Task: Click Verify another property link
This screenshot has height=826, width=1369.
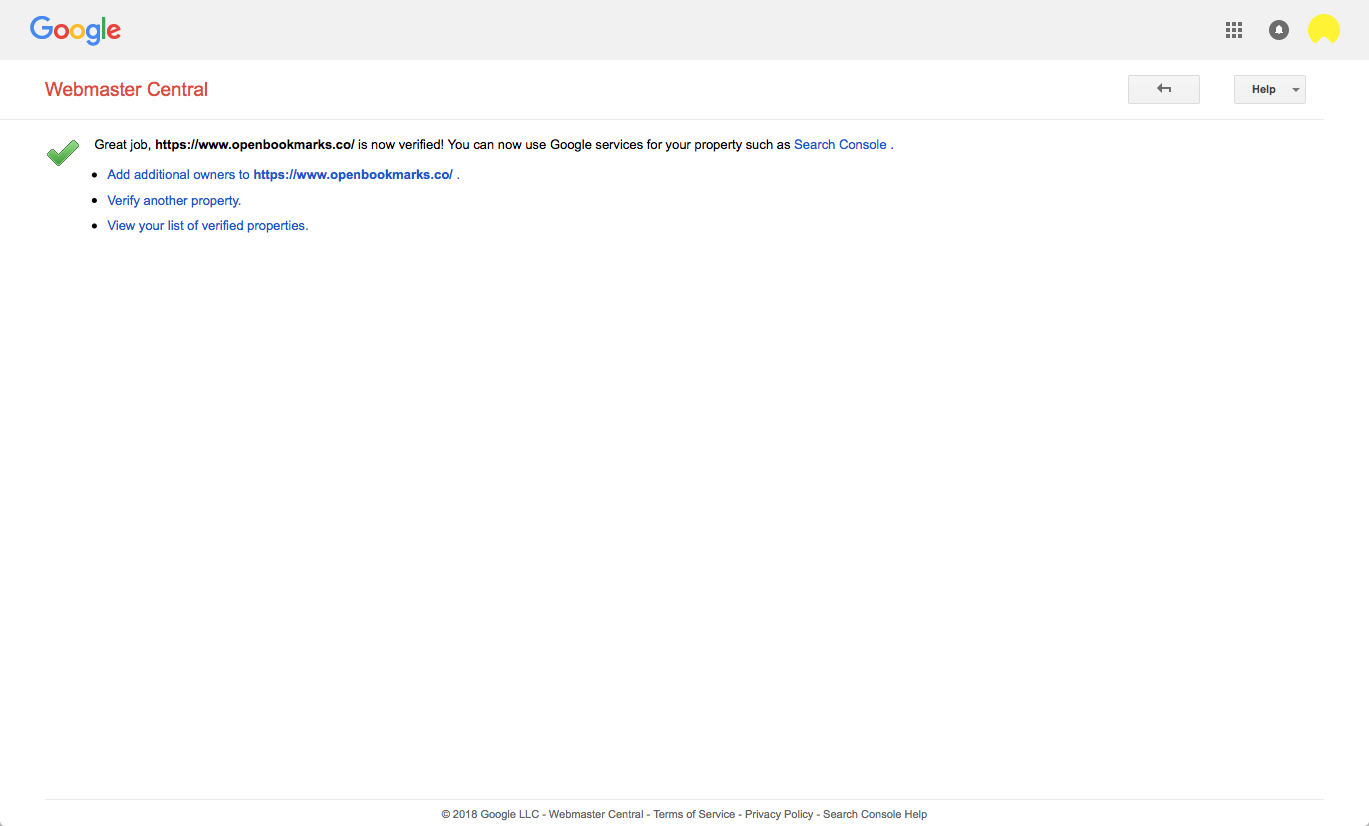Action: [174, 200]
